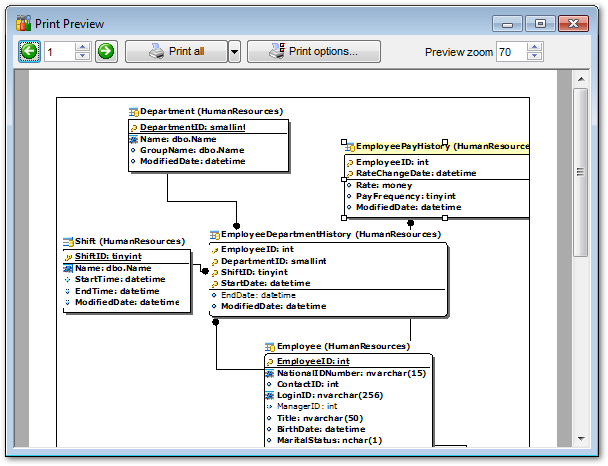Click the EmployeePayHistory table icon
The image size is (608, 466).
(x=350, y=146)
